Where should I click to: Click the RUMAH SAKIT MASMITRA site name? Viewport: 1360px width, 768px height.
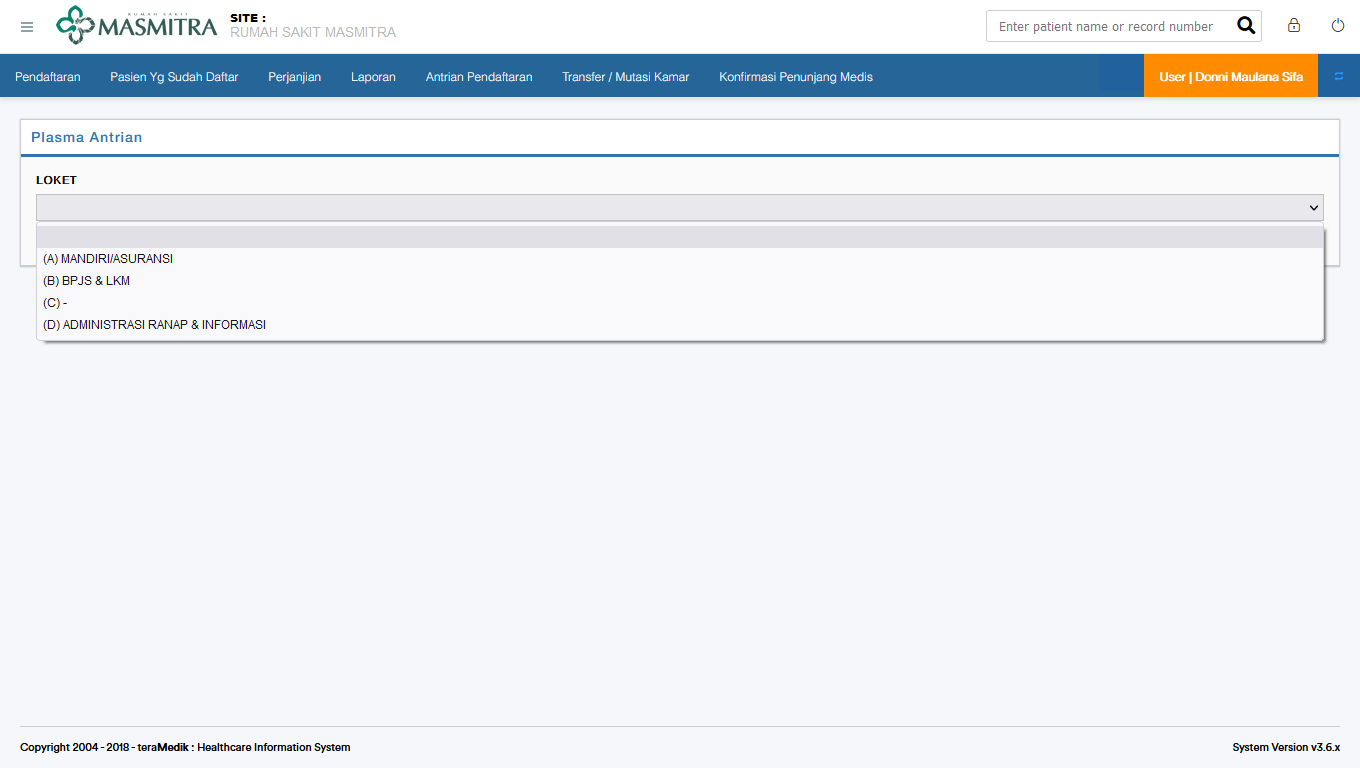pyautogui.click(x=313, y=32)
